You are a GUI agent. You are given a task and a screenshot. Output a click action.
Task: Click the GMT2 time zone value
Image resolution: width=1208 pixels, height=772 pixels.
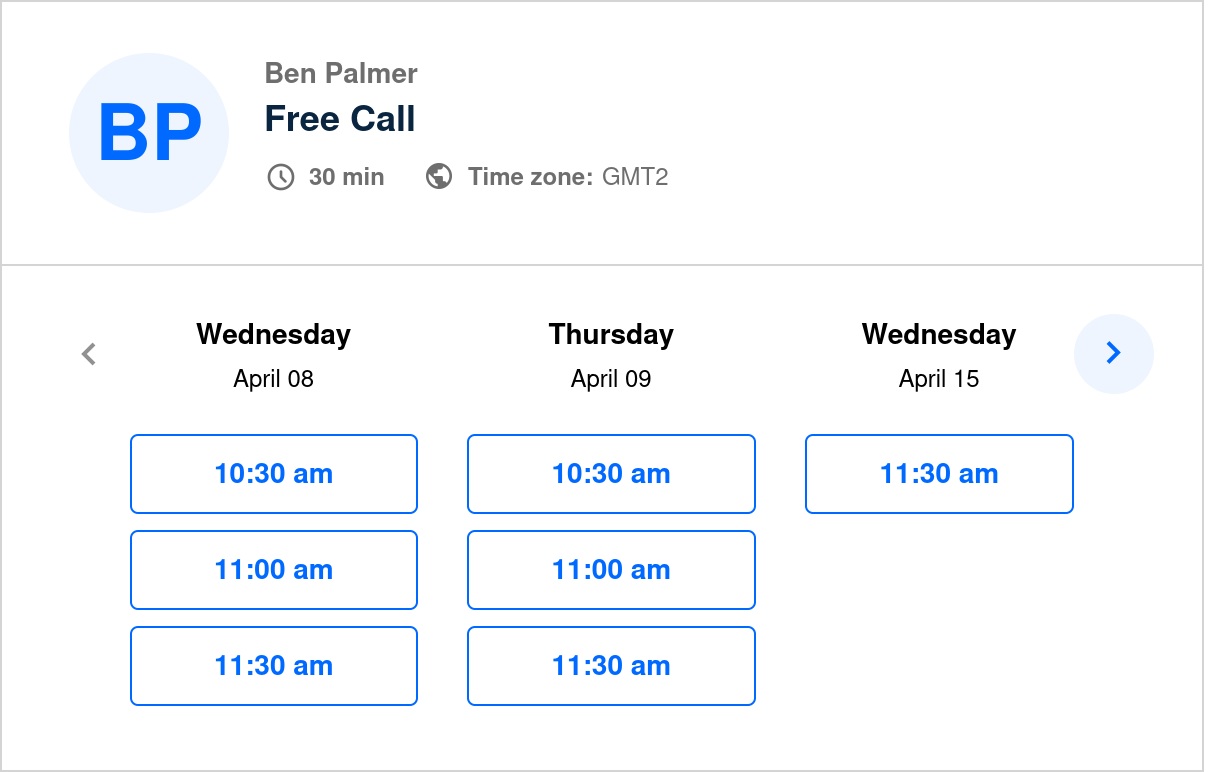coord(635,177)
